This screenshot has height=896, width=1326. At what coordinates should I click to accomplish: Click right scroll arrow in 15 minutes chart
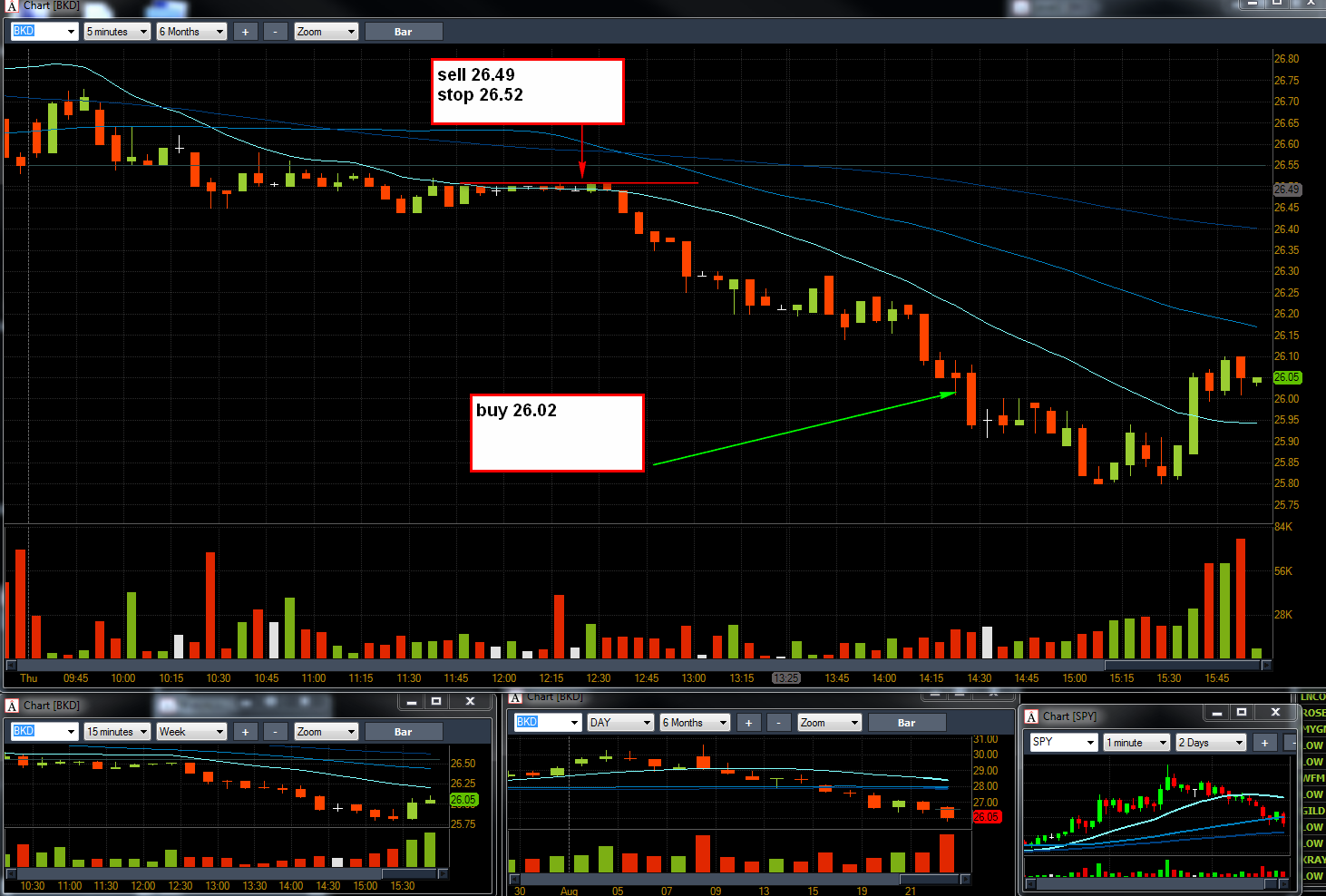(x=443, y=874)
